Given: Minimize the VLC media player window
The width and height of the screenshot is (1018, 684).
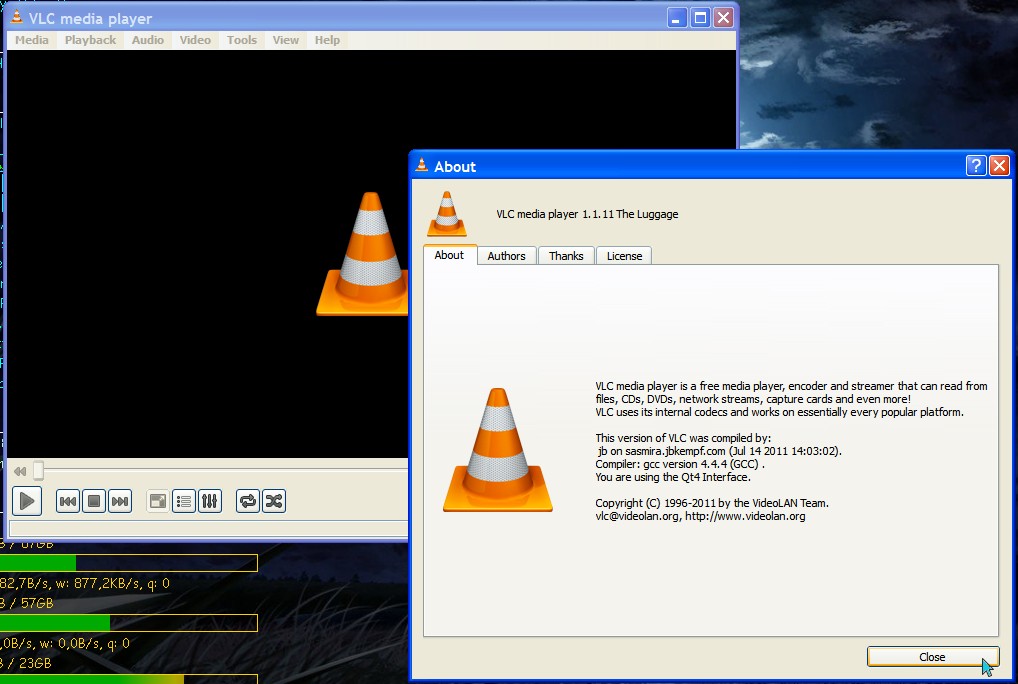Looking at the screenshot, I should (677, 18).
